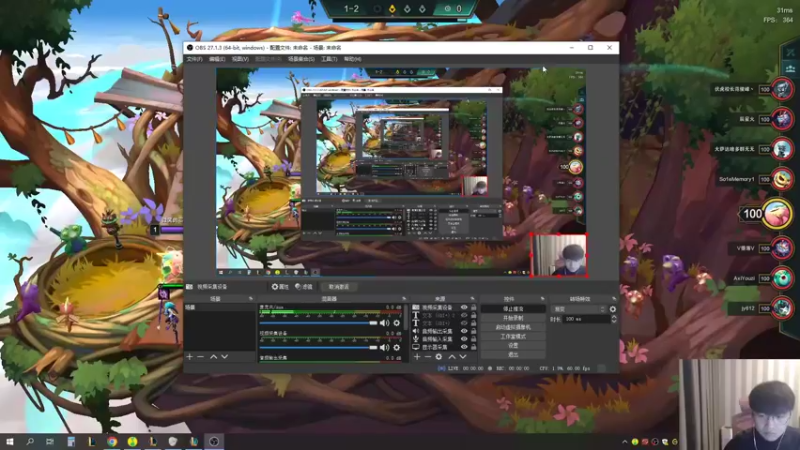This screenshot has height=450, width=800.
Task: Add a new scene with the plus icon
Action: point(190,357)
